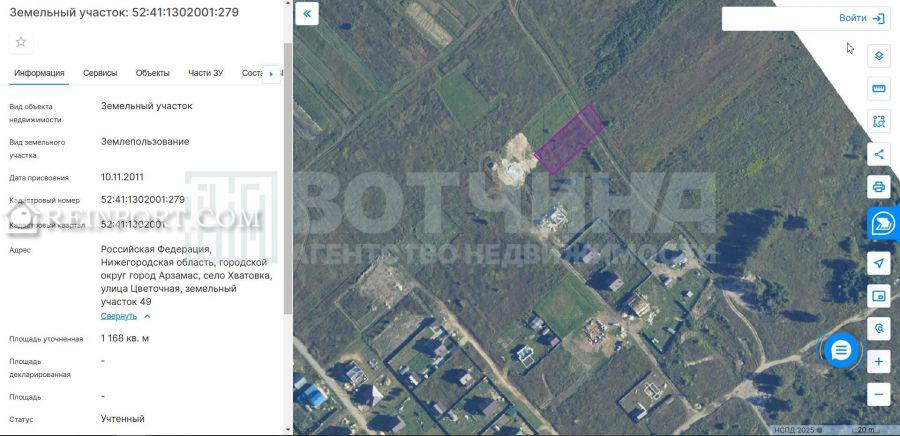
Task: Select the ruler measurement tool
Action: pos(878,89)
